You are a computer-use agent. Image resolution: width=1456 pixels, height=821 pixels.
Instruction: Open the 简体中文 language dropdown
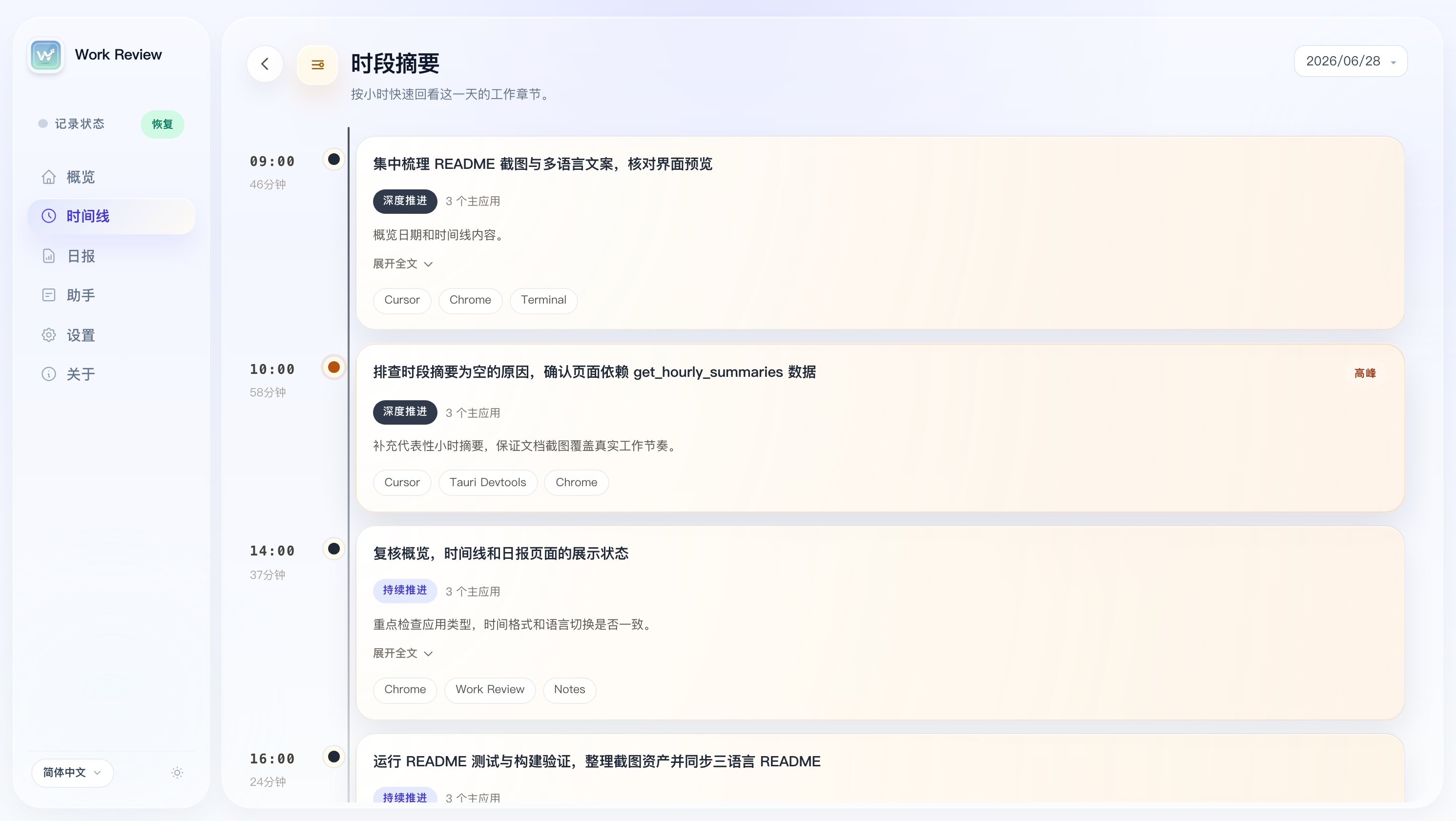click(x=72, y=772)
